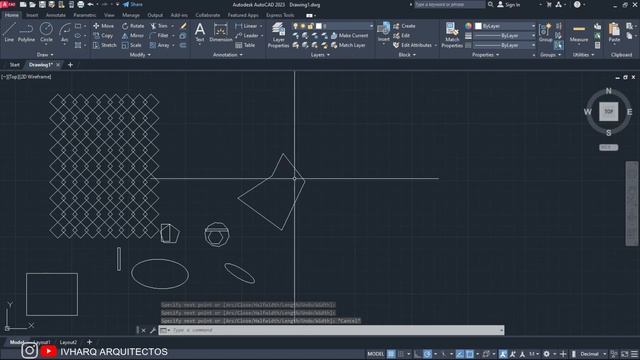Toggle snap mode in status bar

401,354
